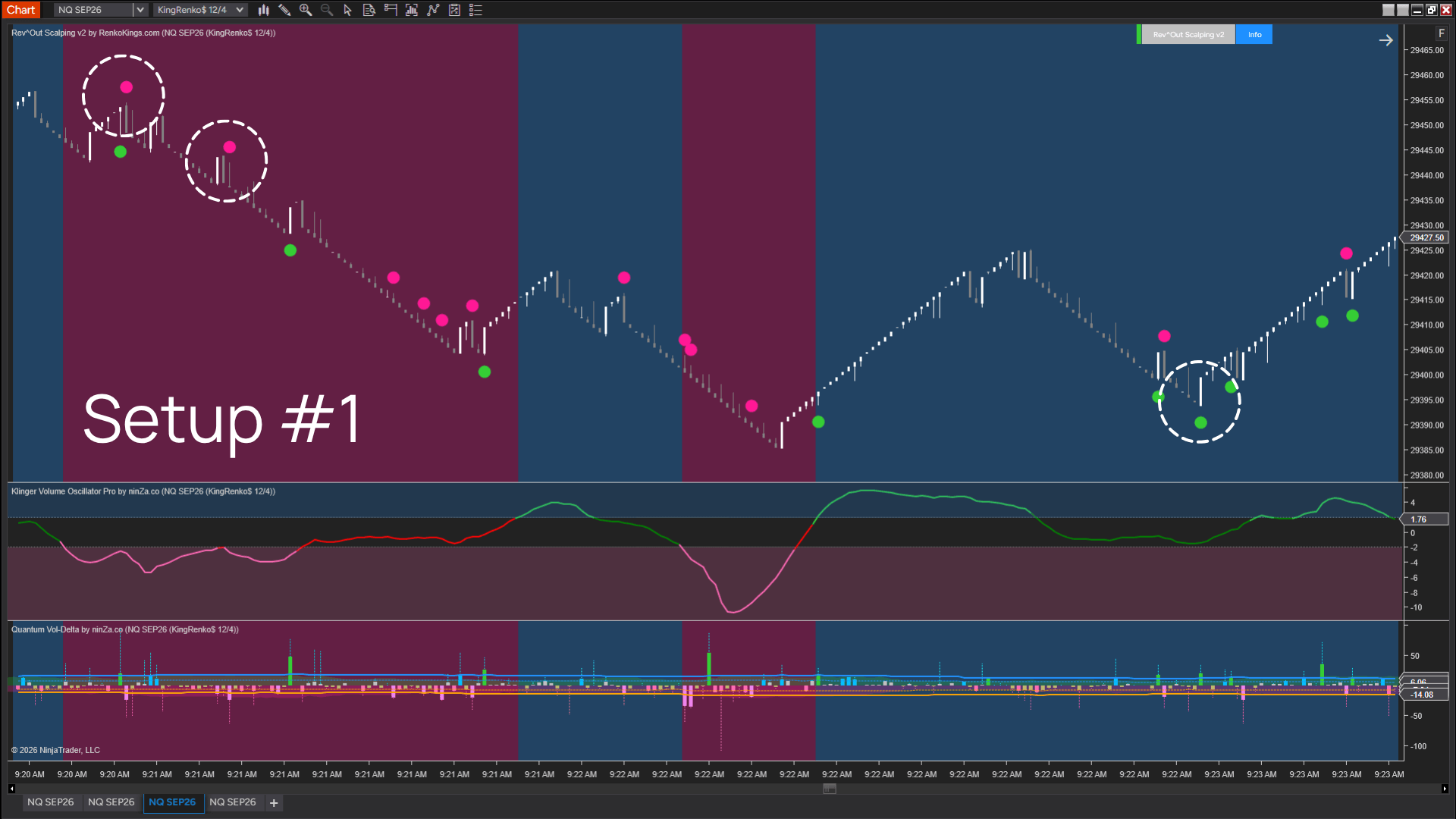
Task: Click the Klinger Volume Oscillator Pro panel label
Action: pyautogui.click(x=143, y=491)
